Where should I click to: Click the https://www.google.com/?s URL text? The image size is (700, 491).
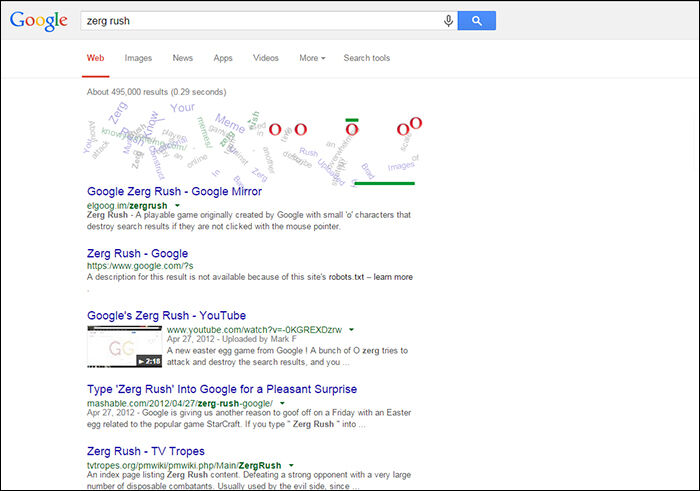pos(140,266)
